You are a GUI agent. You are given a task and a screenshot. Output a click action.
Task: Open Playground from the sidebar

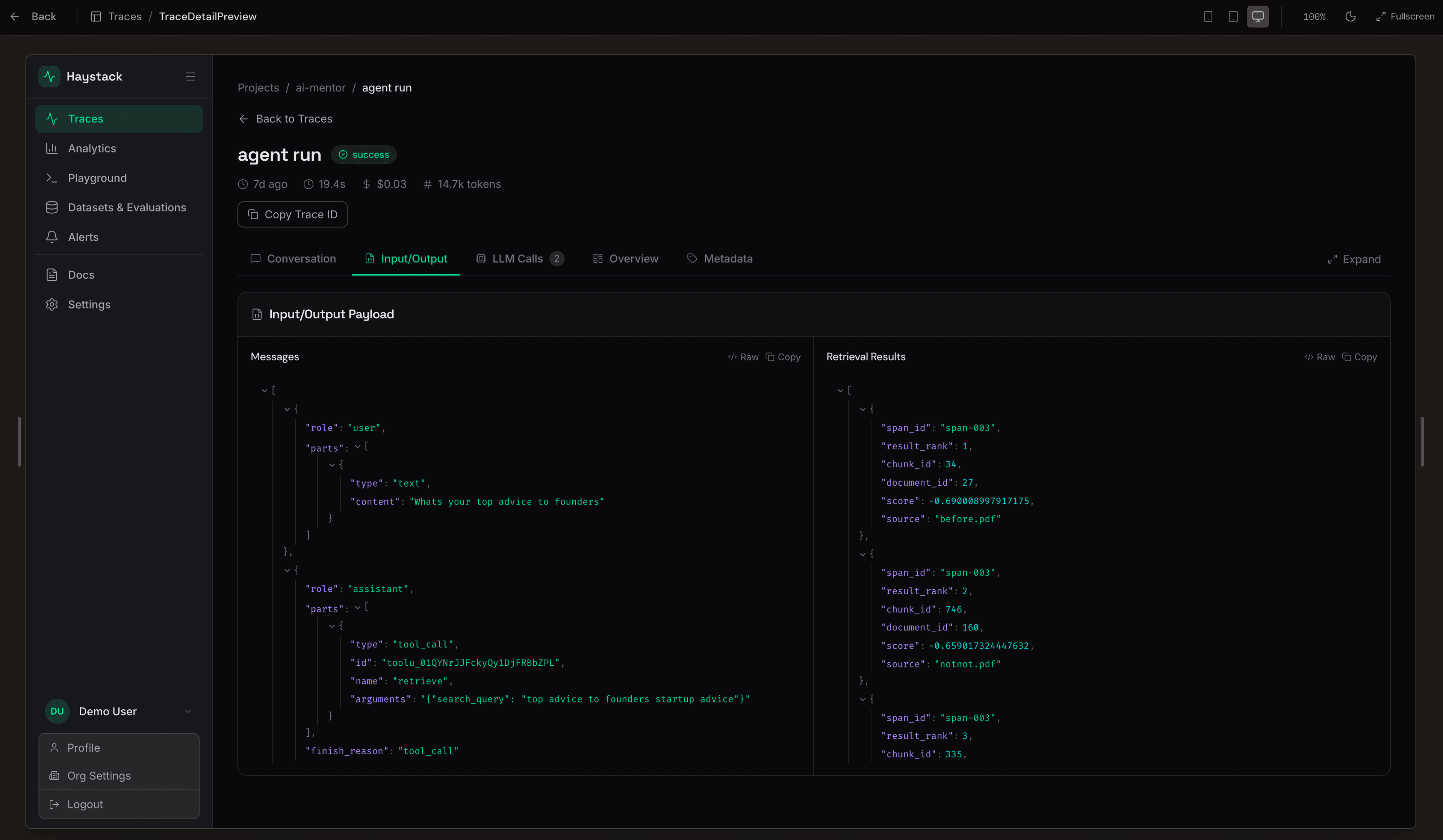click(x=119, y=178)
